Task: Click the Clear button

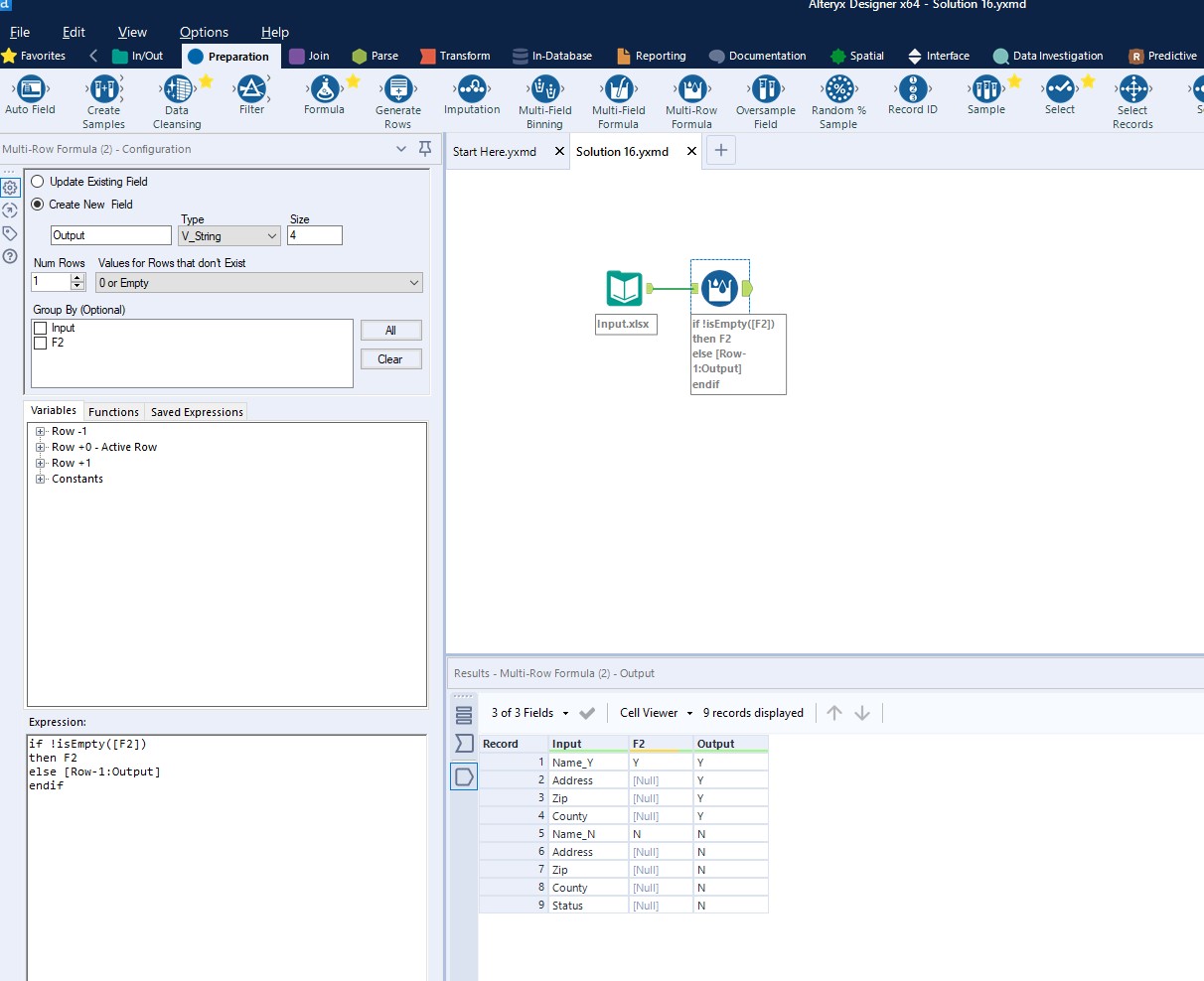Action: 390,359
